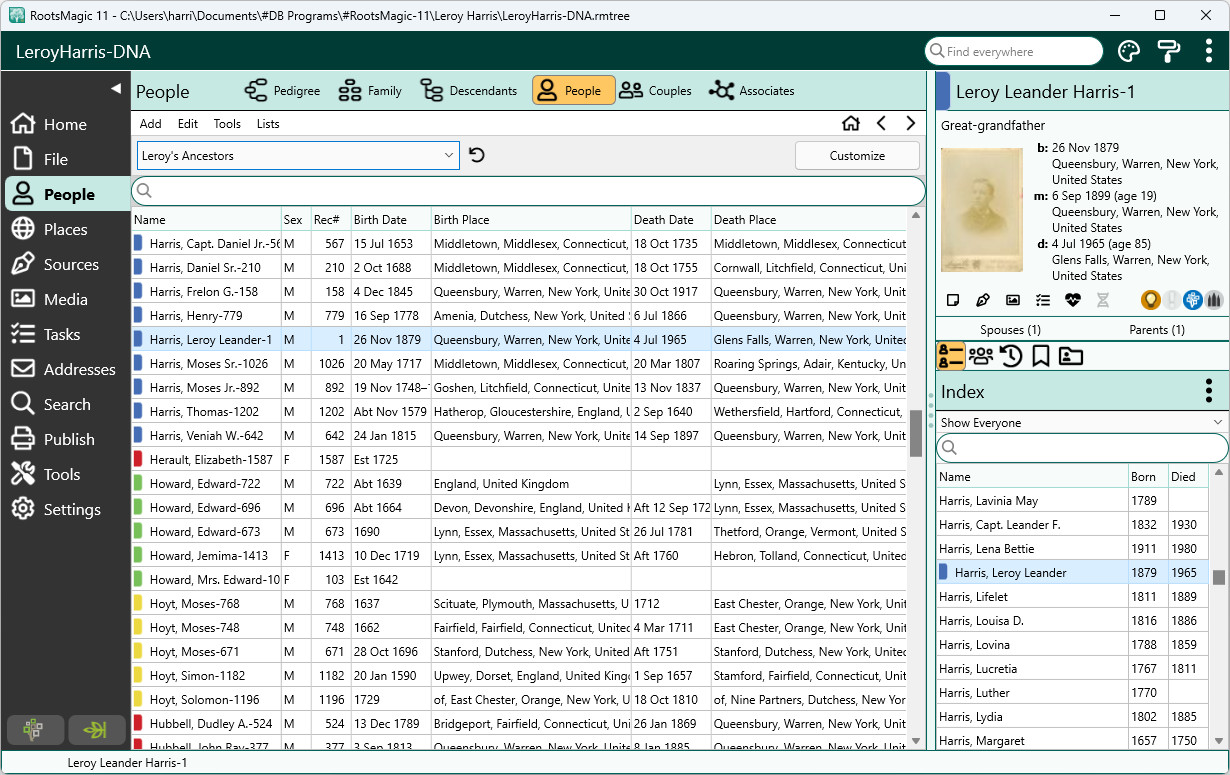Open the history clock icon in side panel

[x=1011, y=356]
